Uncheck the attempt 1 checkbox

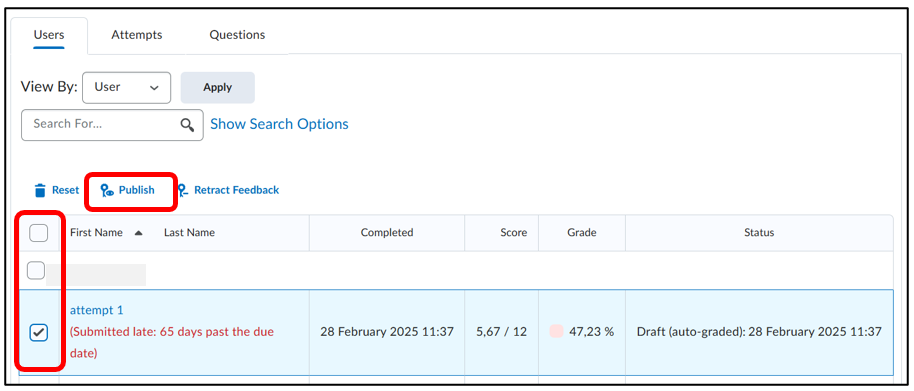tap(38, 333)
